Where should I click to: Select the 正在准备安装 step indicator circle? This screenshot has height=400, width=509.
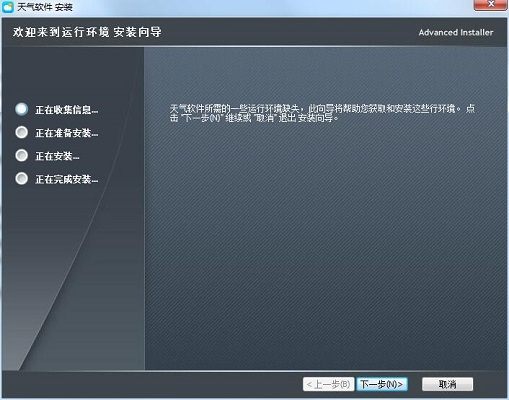click(x=22, y=132)
